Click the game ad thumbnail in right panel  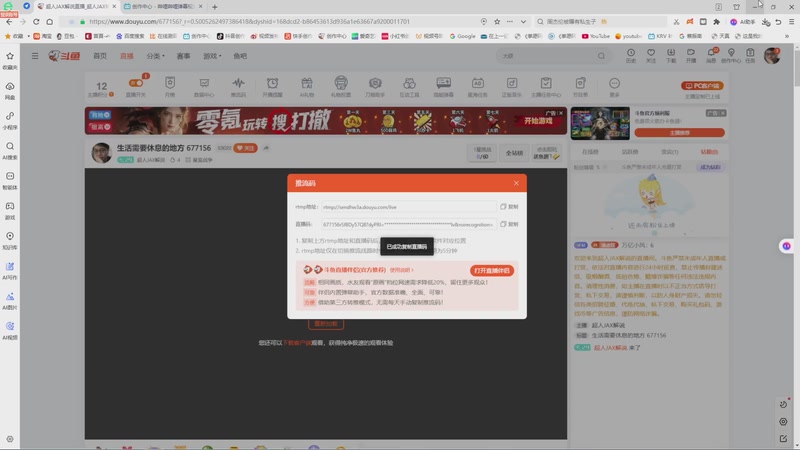tap(600, 123)
